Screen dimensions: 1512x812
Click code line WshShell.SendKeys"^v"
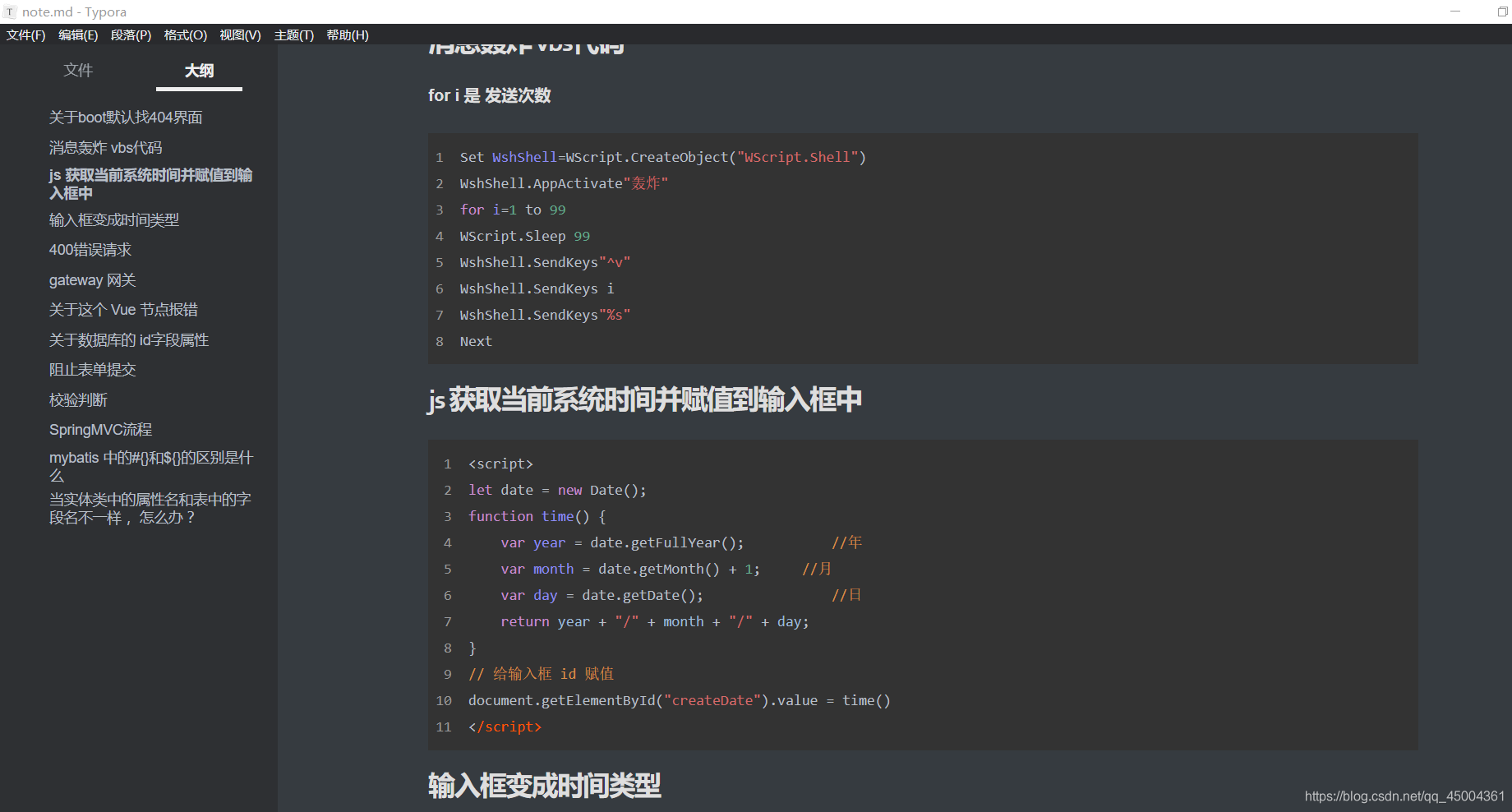[x=545, y=262]
